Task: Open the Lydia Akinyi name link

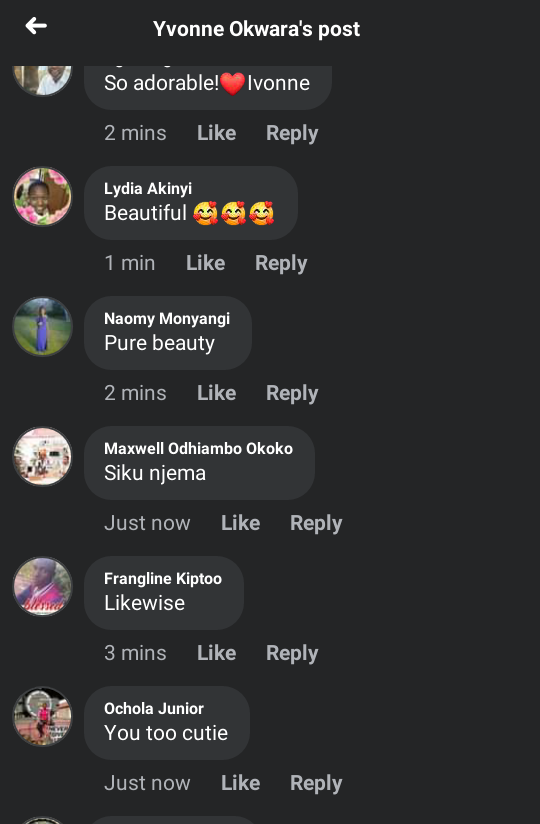Action: 148,189
